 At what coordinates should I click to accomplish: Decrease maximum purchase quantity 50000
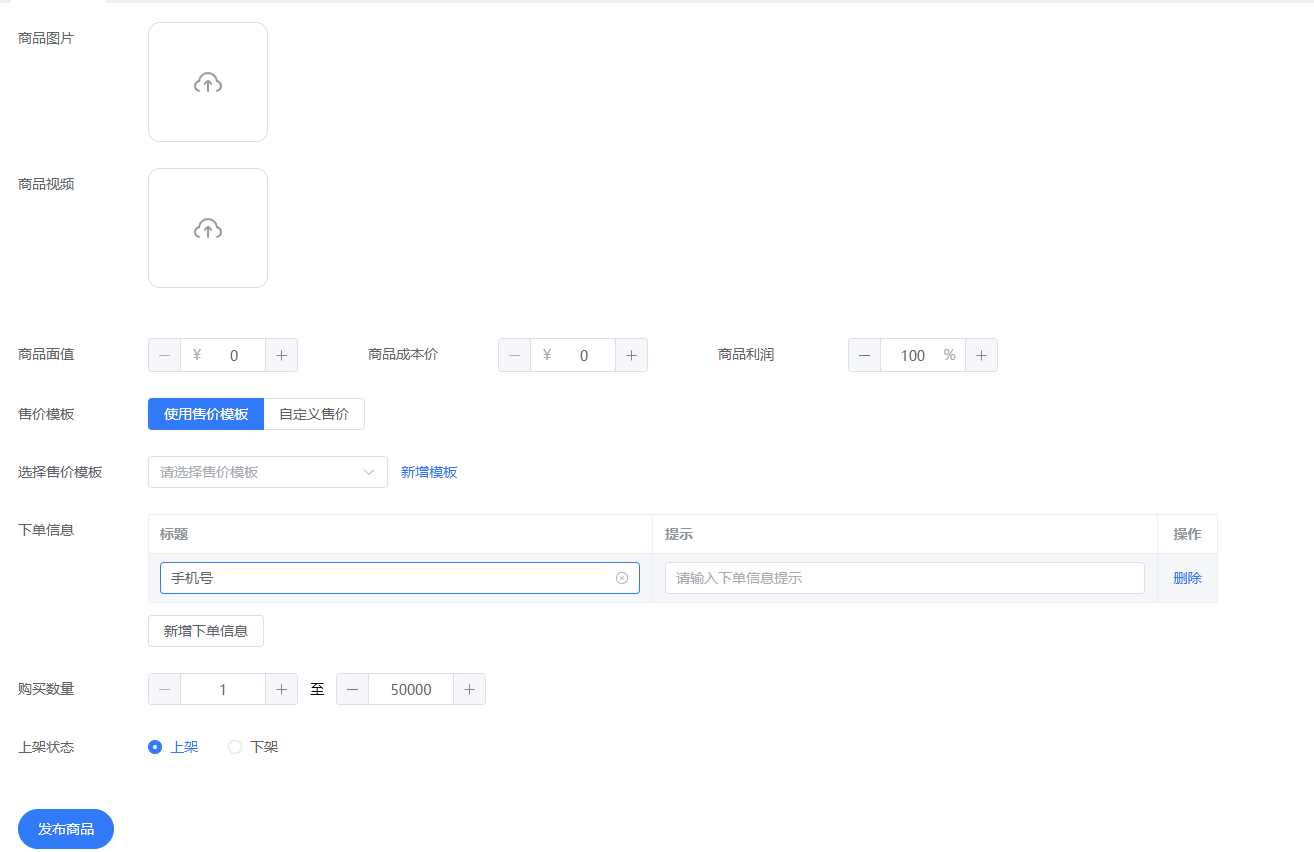tap(352, 689)
